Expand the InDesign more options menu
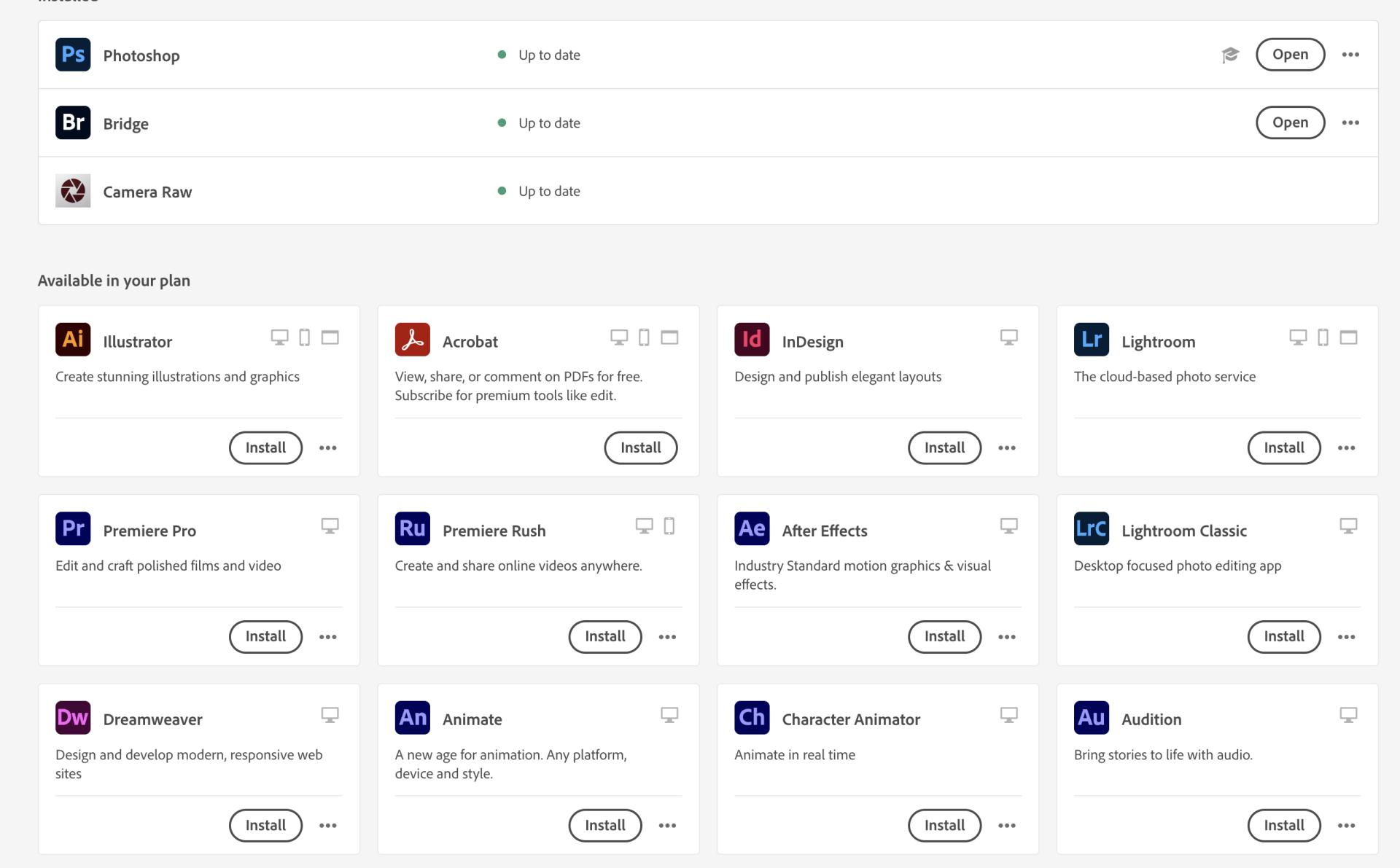 (x=1006, y=448)
